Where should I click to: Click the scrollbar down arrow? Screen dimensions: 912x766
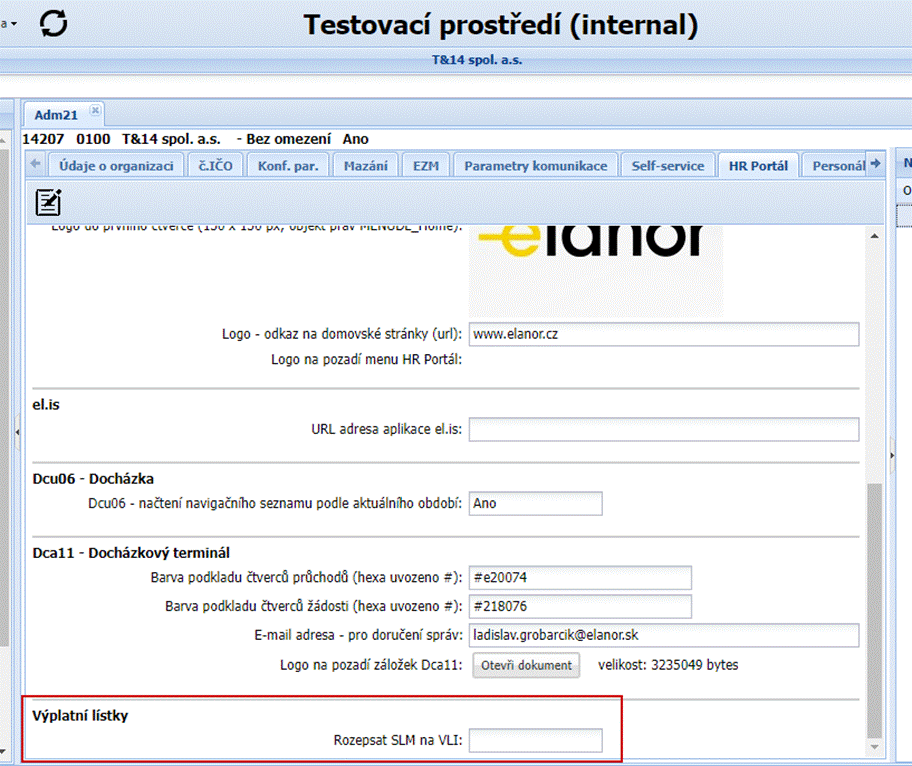(875, 747)
